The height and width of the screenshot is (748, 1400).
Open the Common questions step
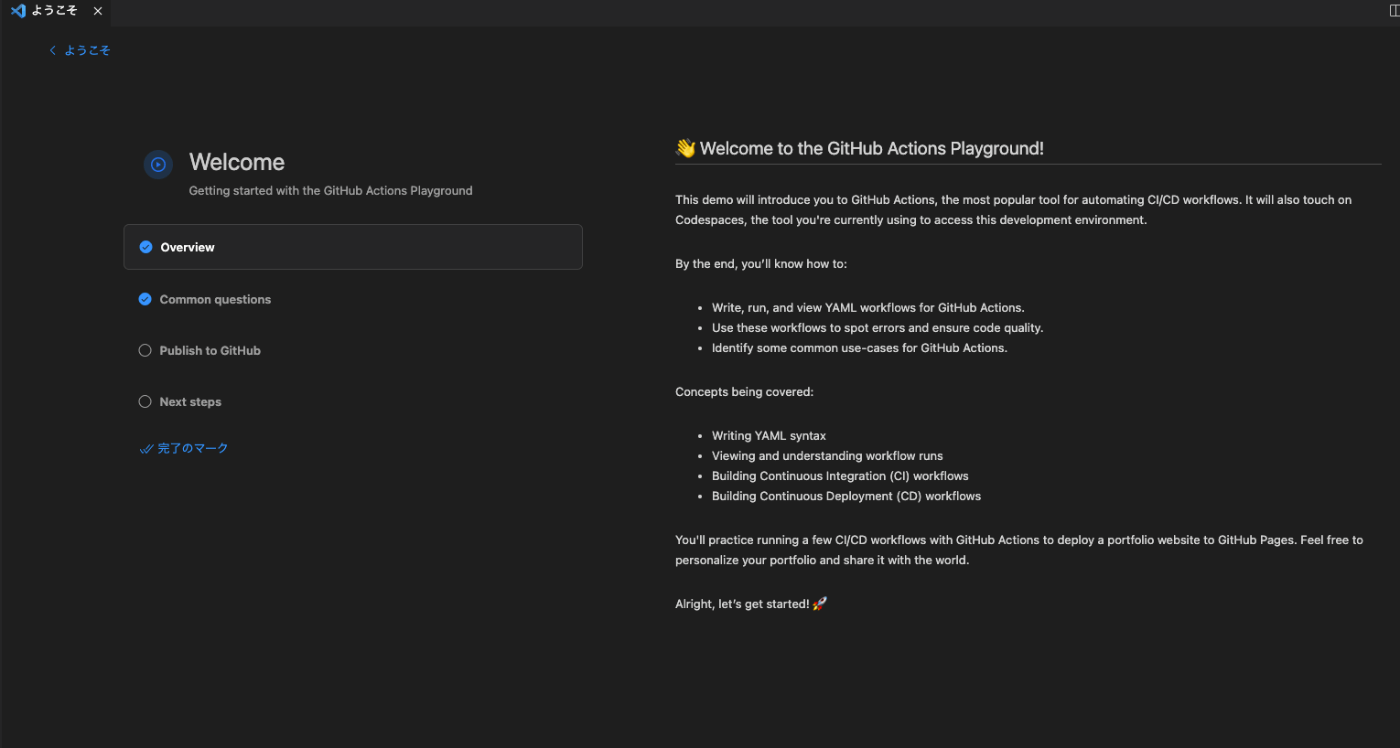pos(353,299)
